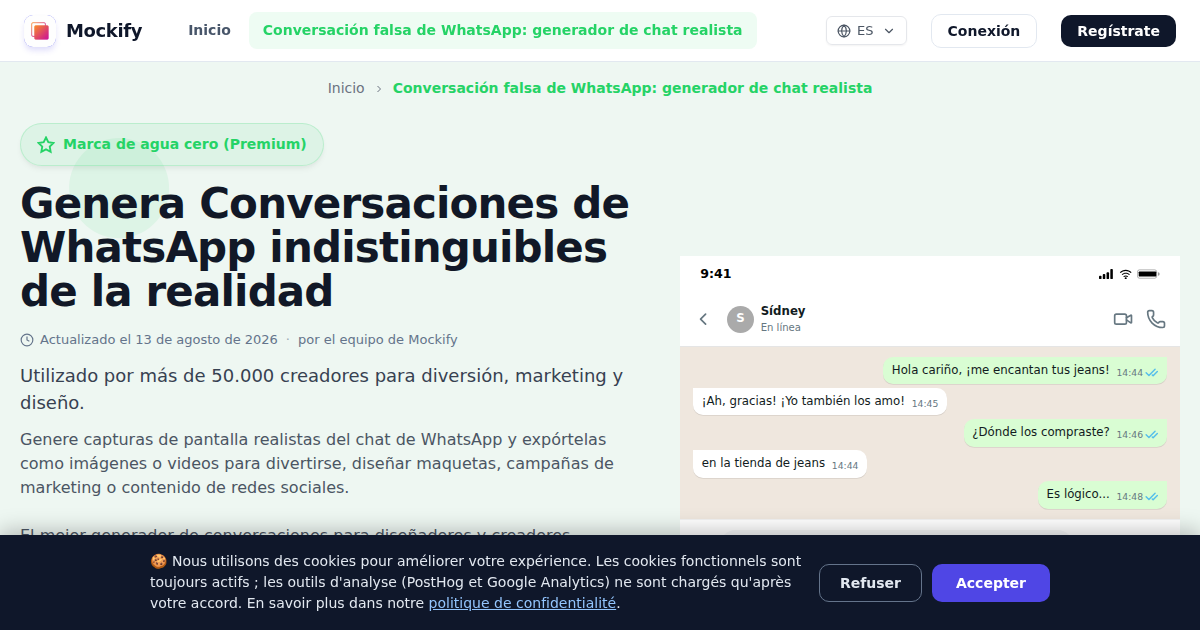This screenshot has height=630, width=1200.
Task: Click the Regístrate button
Action: coord(1118,31)
